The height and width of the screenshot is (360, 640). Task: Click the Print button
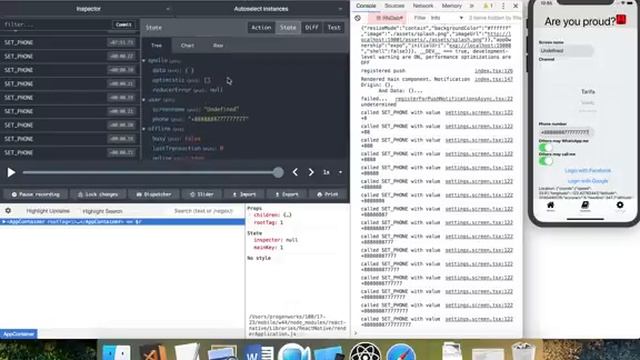pos(328,194)
